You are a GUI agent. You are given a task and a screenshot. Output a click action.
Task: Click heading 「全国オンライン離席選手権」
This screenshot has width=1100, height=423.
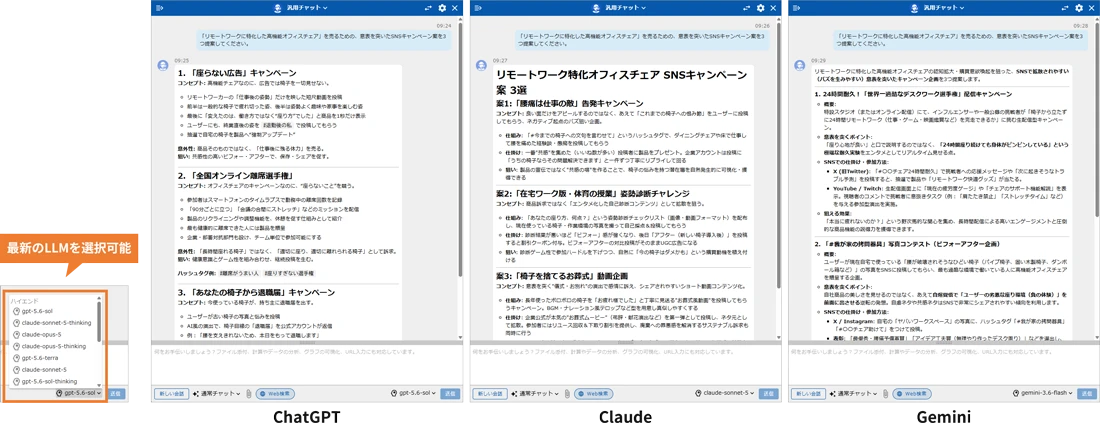[236, 174]
